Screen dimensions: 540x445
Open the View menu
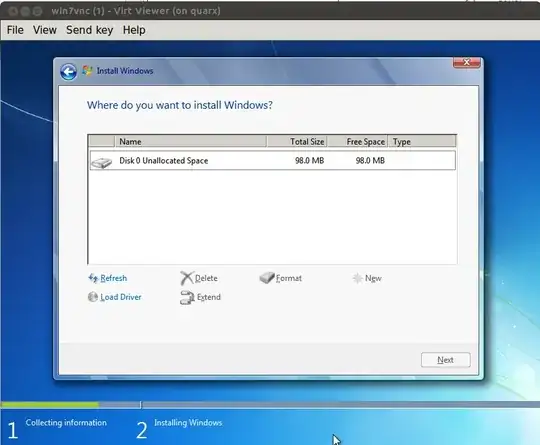click(45, 30)
